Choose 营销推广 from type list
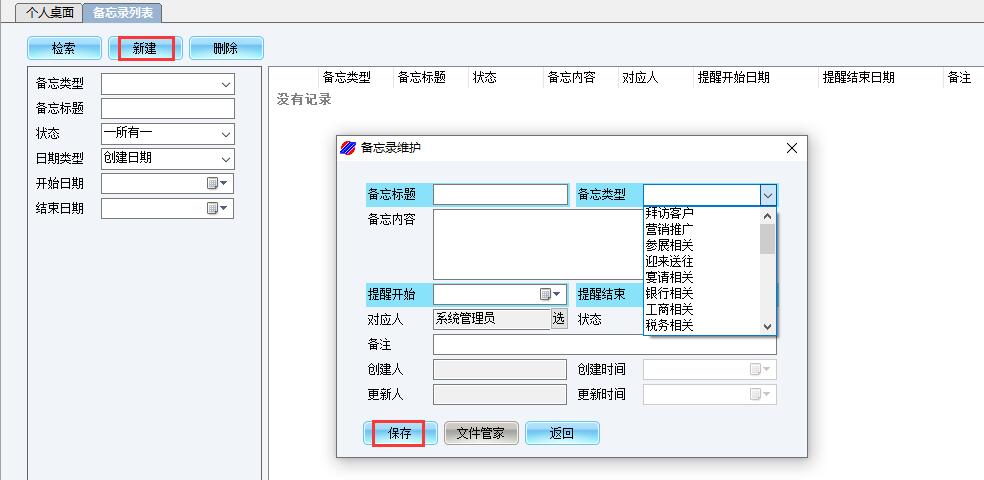984x480 pixels. (x=670, y=229)
